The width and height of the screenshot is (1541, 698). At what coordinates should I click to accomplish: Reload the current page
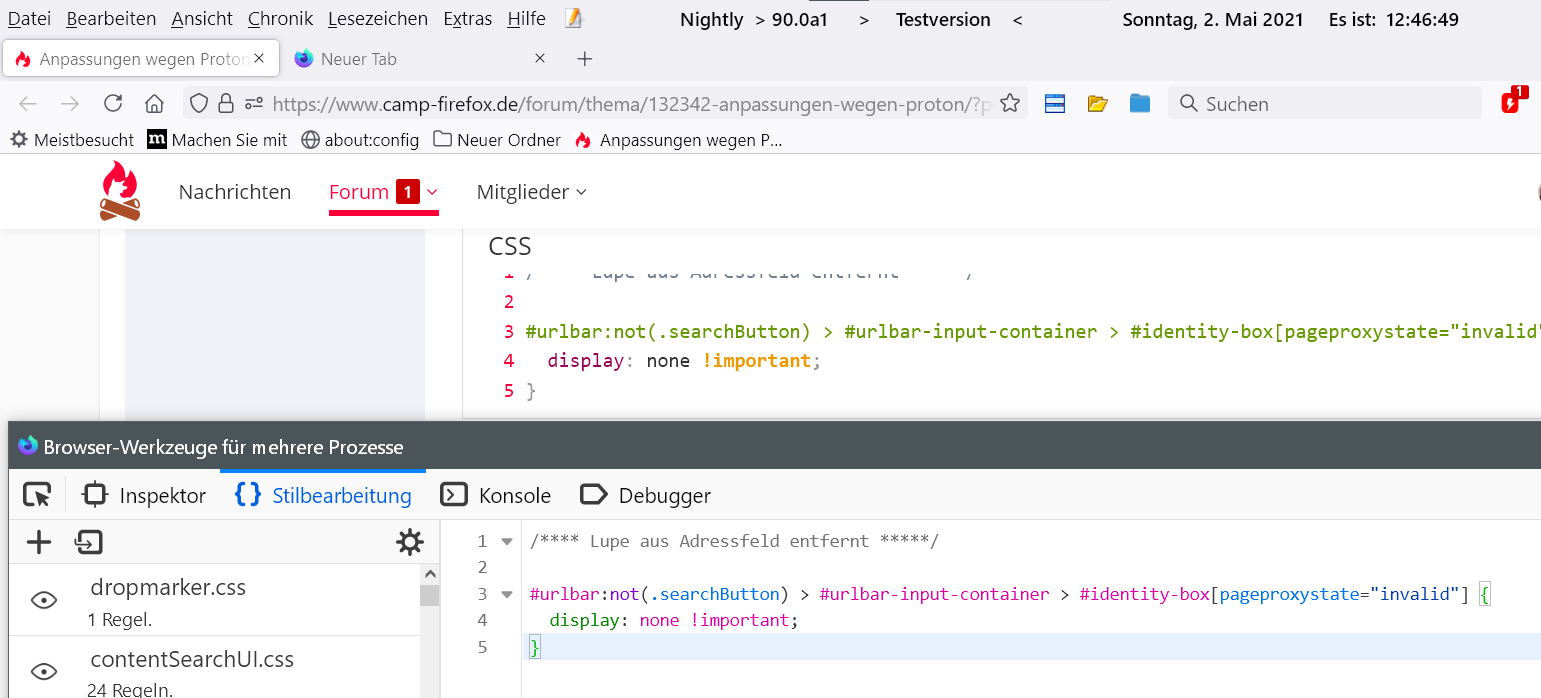(x=113, y=103)
